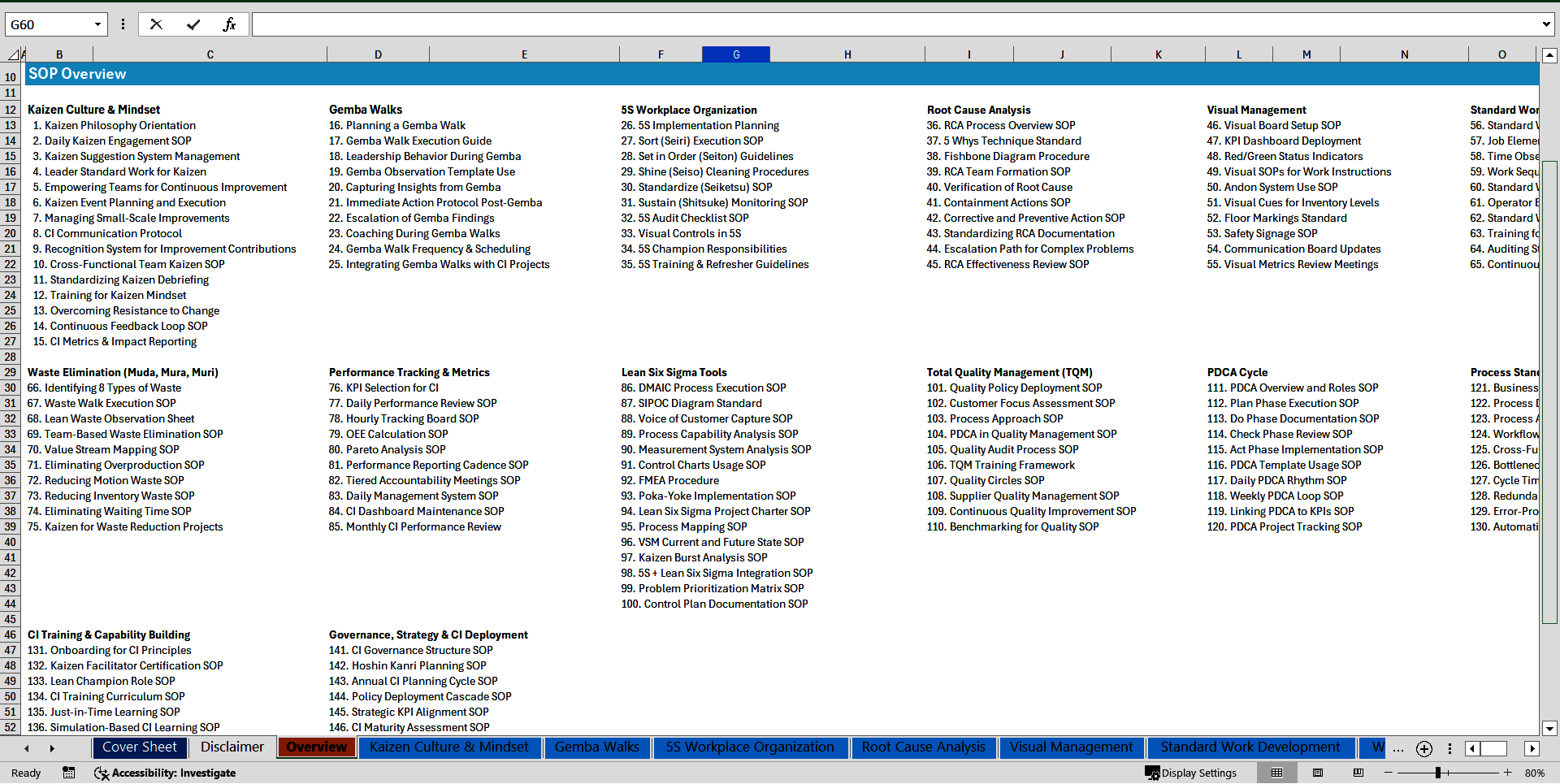This screenshot has width=1560, height=784.
Task: Click the zoom in plus icon
Action: (1507, 773)
